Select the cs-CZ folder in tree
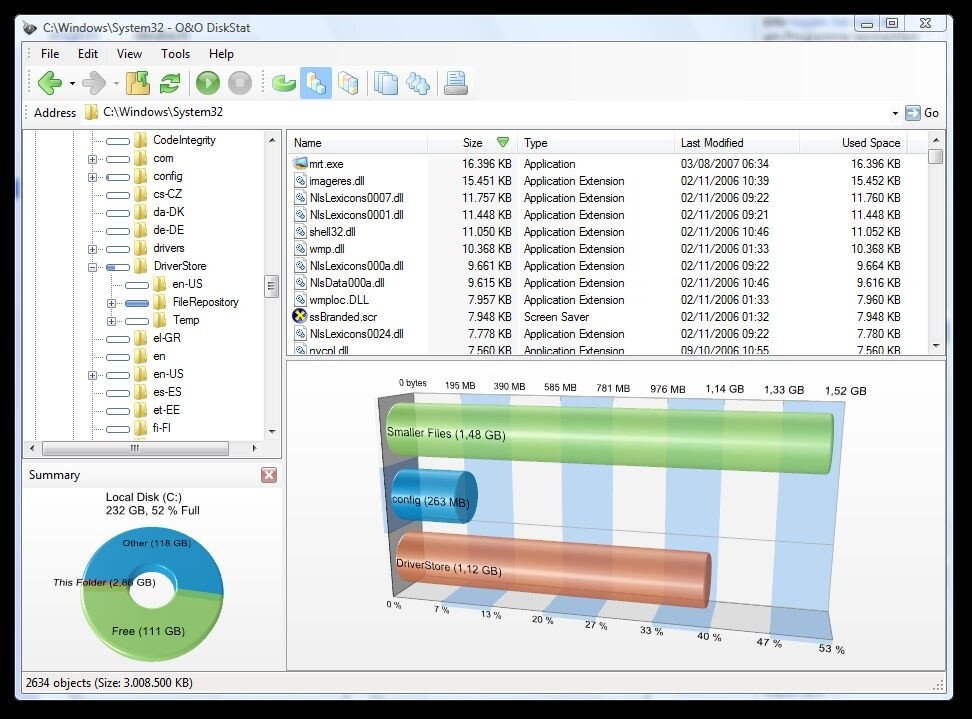Image resolution: width=972 pixels, height=719 pixels. (x=167, y=194)
